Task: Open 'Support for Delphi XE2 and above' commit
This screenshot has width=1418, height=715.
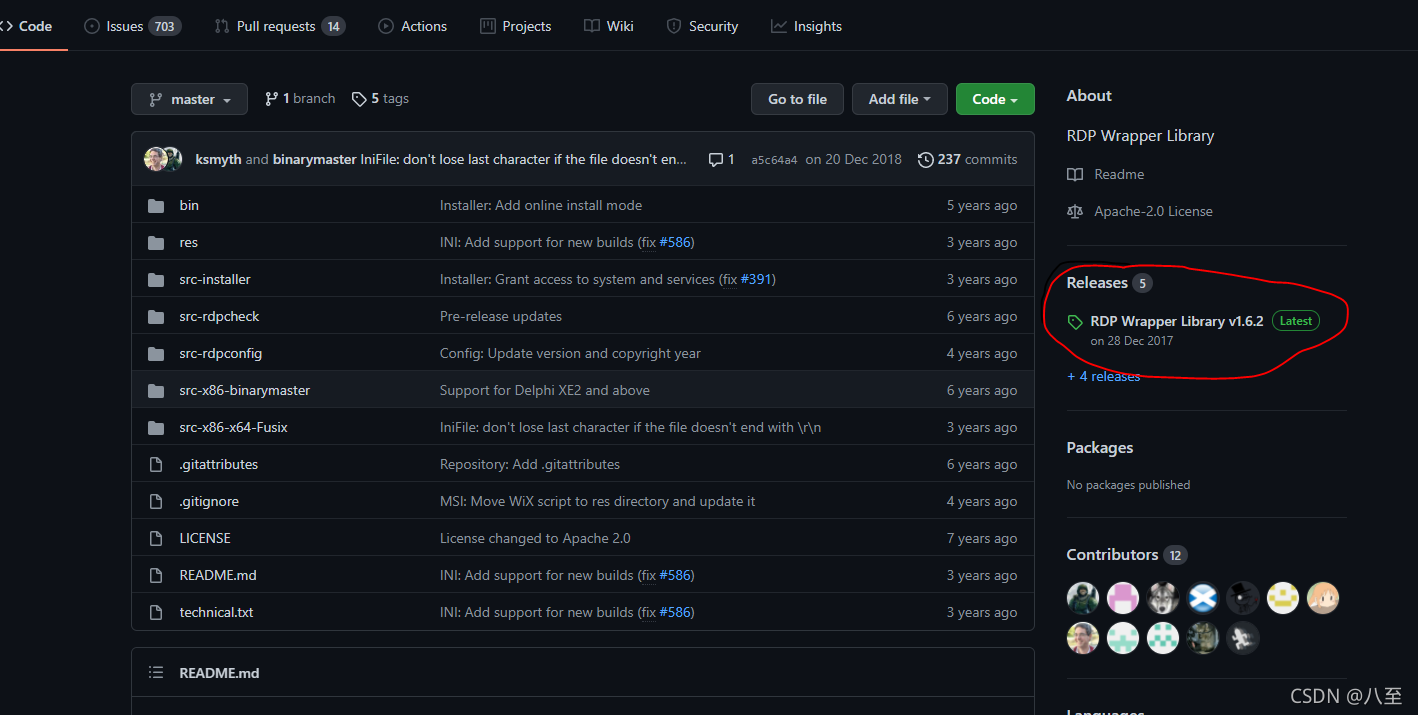Action: click(x=545, y=390)
